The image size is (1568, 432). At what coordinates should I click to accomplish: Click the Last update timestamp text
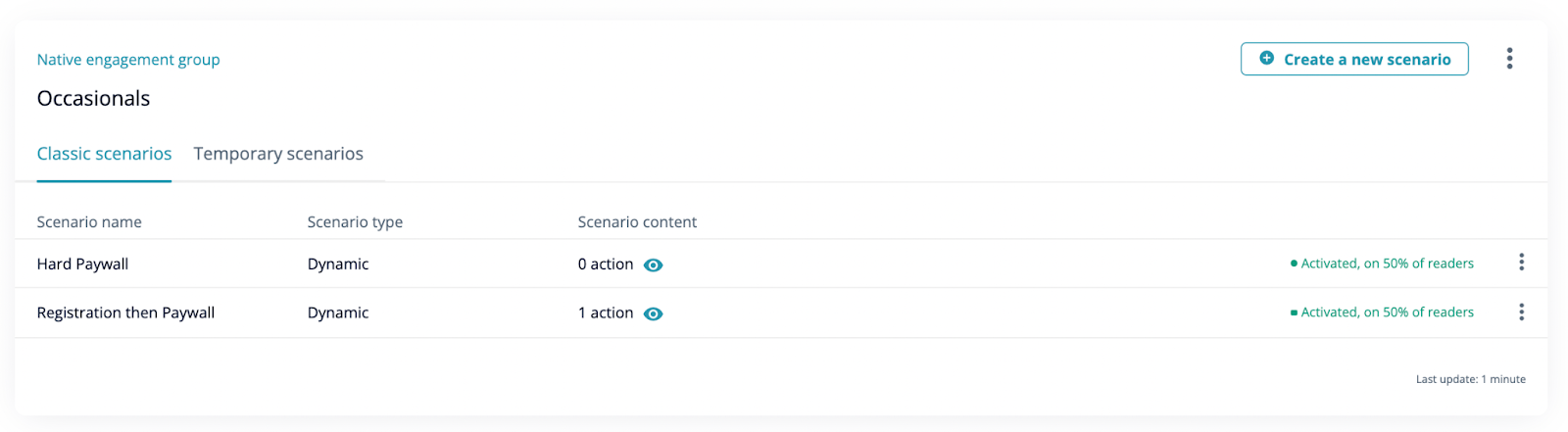click(1470, 379)
